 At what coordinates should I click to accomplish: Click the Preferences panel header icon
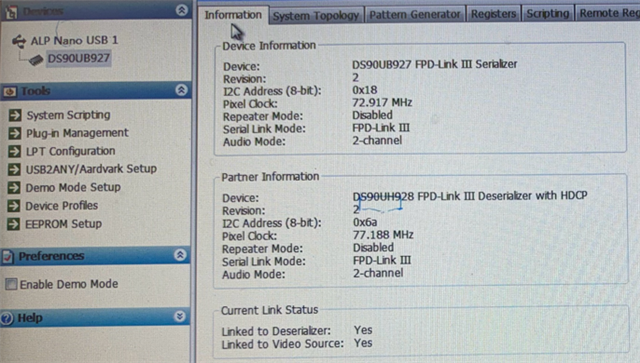(x=8, y=256)
